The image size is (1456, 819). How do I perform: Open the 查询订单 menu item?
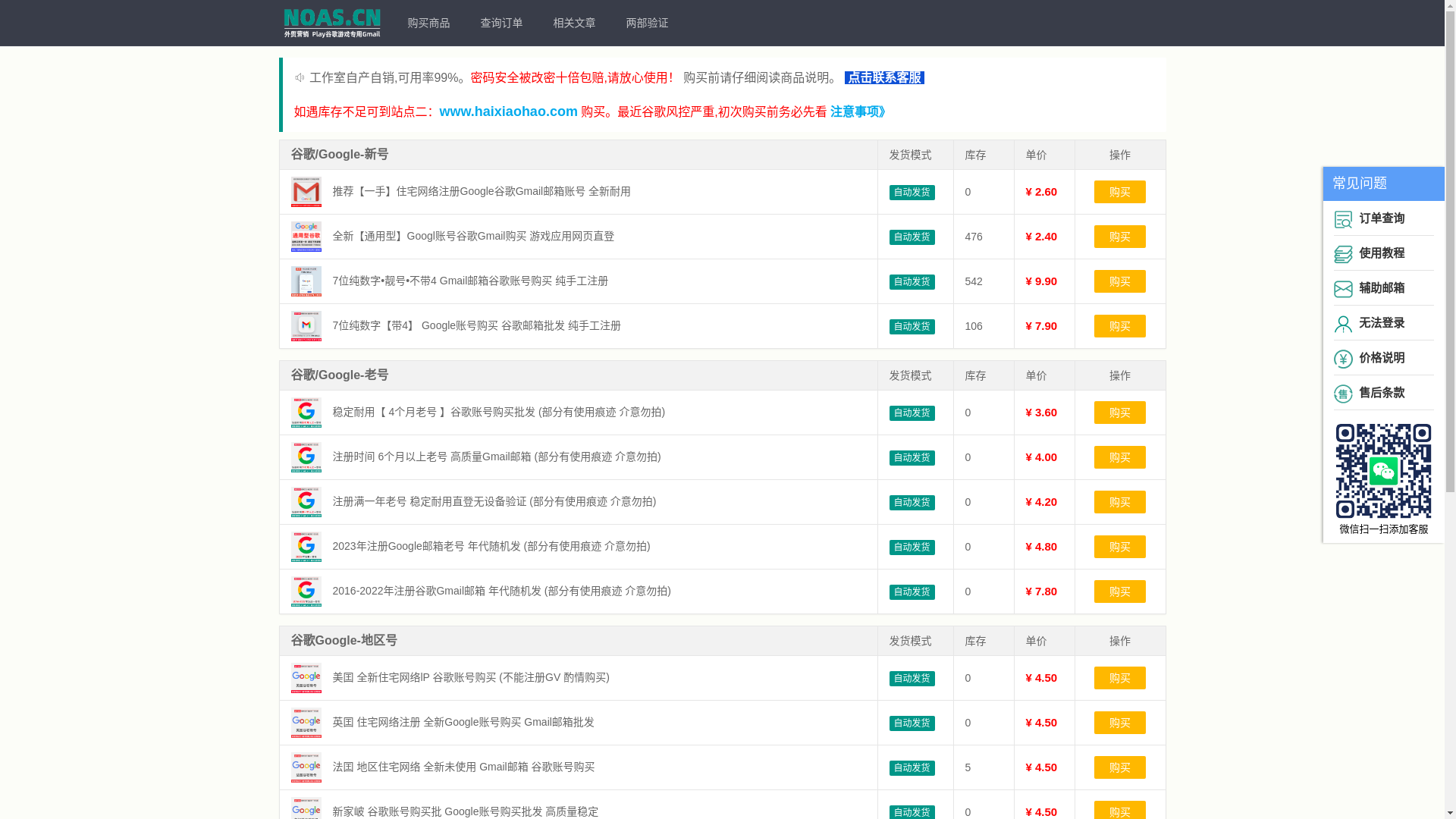click(501, 24)
